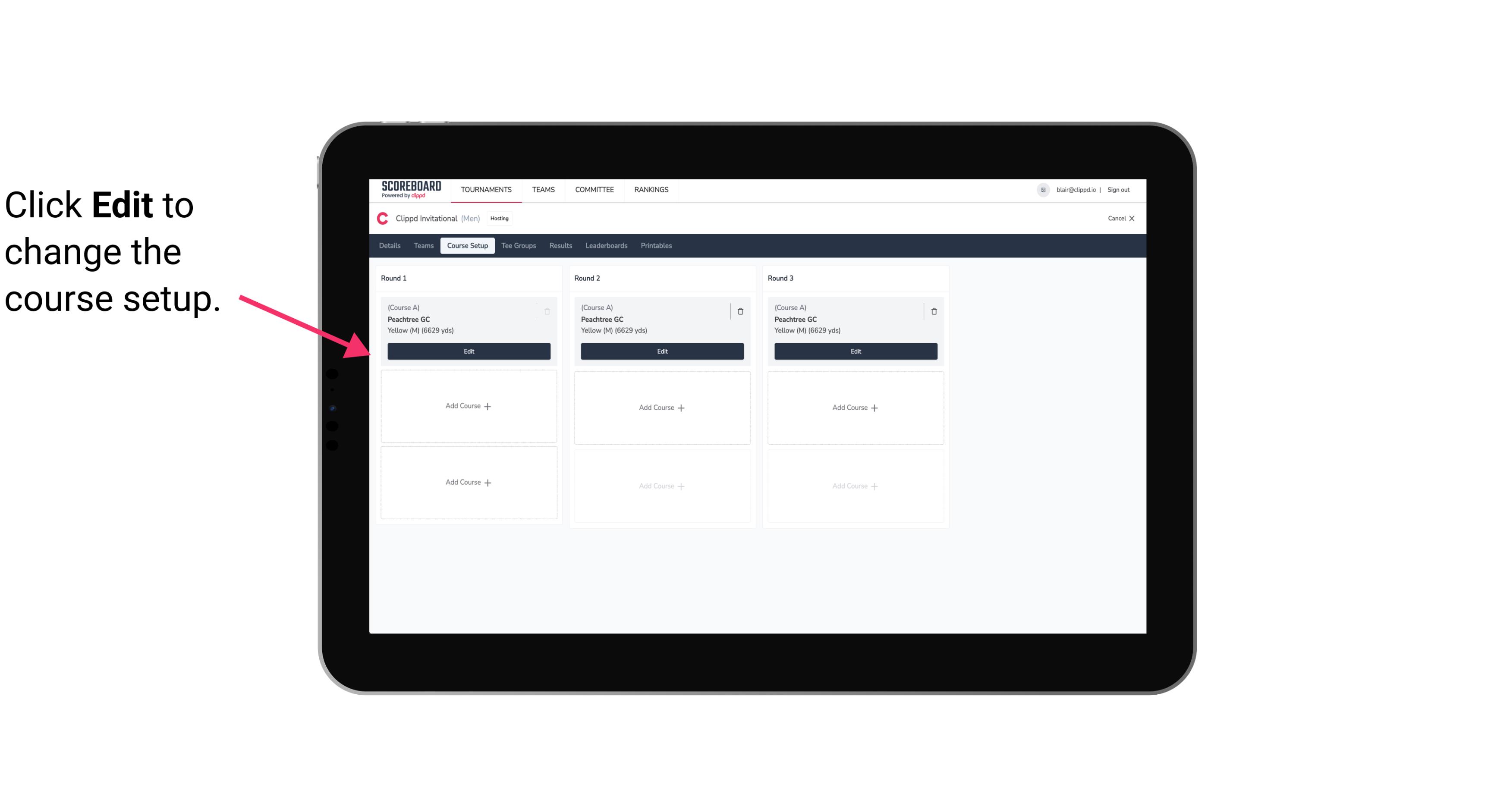The image size is (1510, 812).
Task: Open the Results tab
Action: point(561,246)
